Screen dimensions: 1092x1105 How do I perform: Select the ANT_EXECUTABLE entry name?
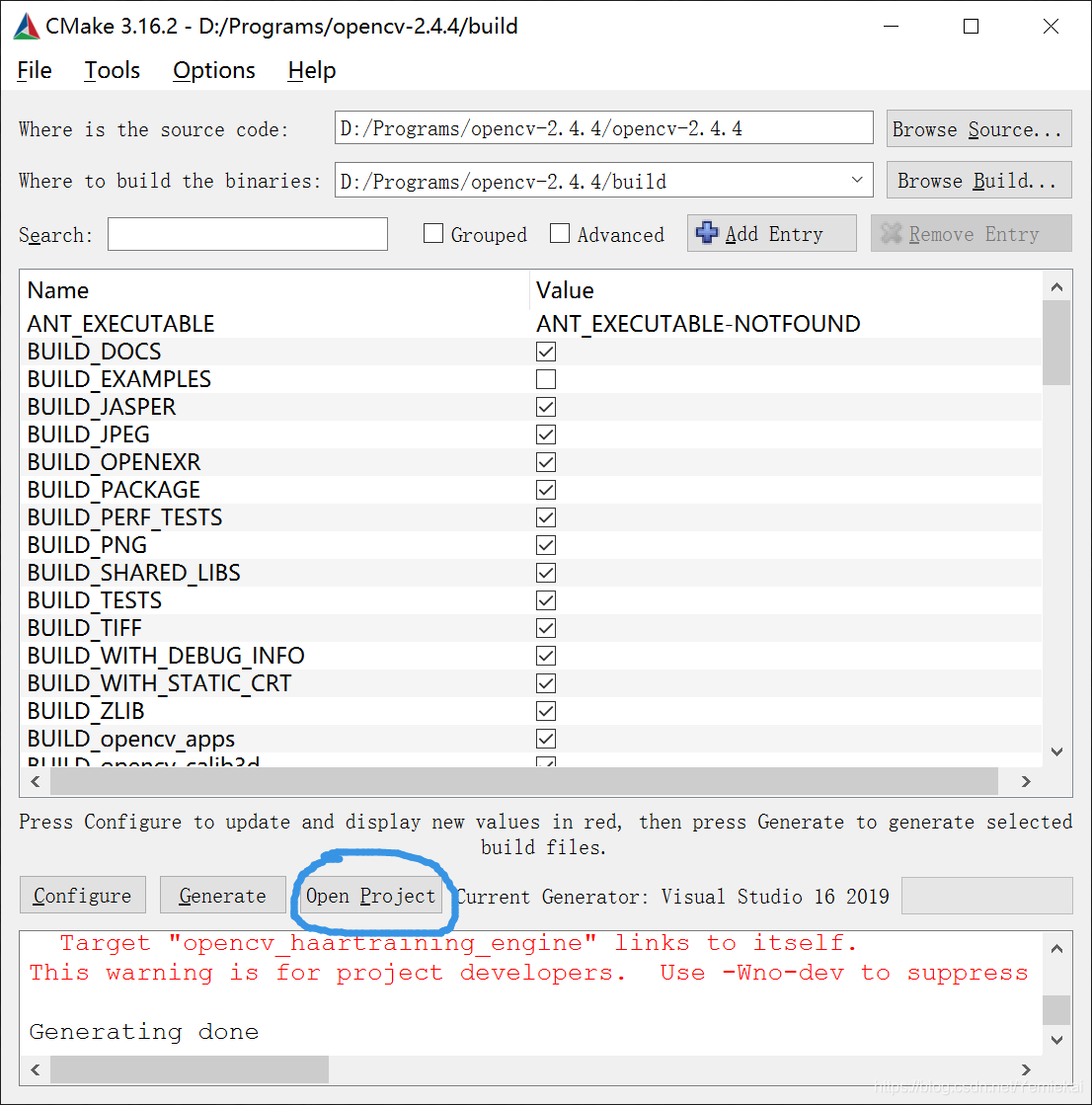tap(120, 324)
